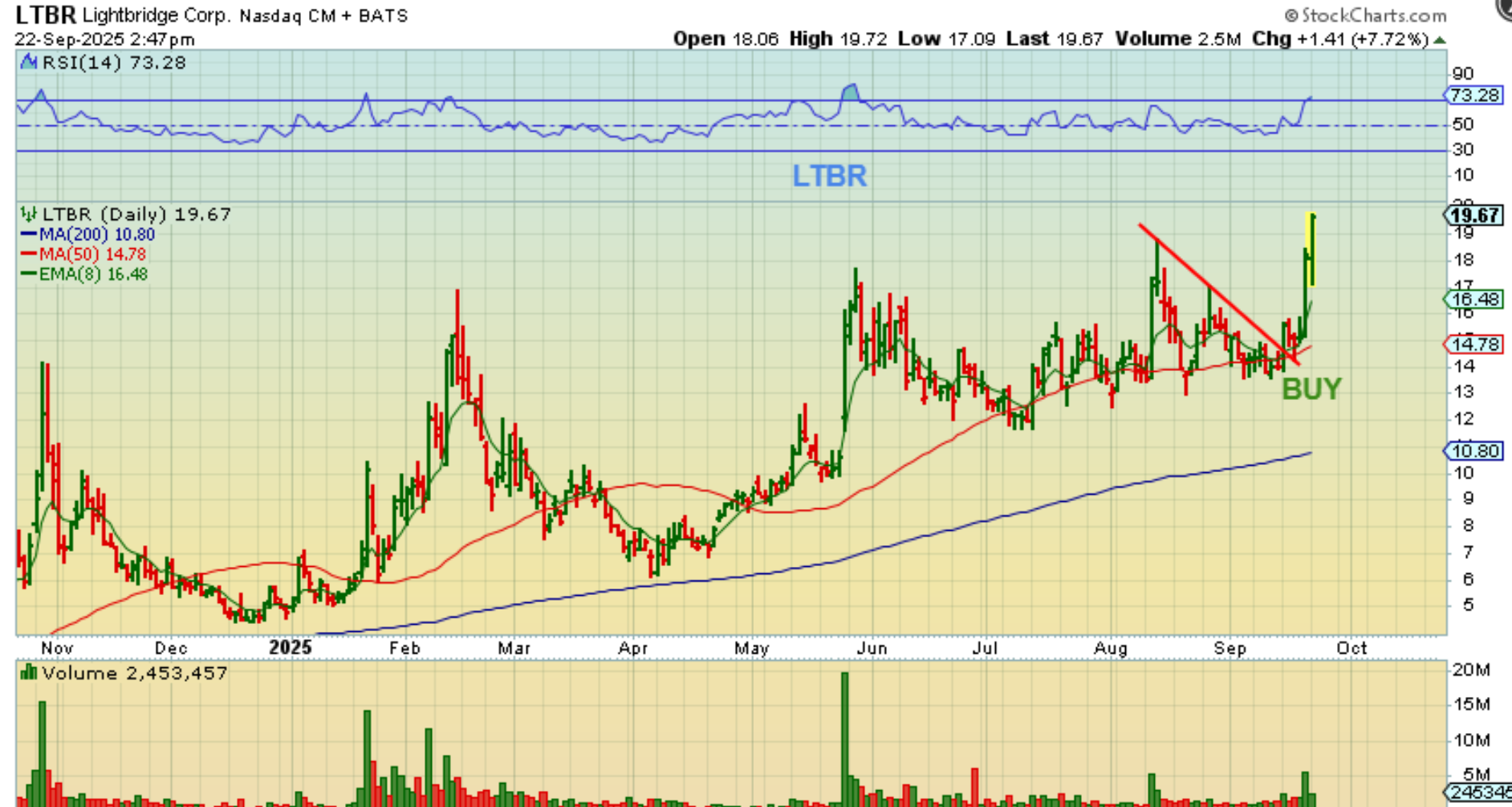This screenshot has height=807, width=1512.
Task: Click the LTBR (Daily) 19.67 legend text
Action: (136, 214)
